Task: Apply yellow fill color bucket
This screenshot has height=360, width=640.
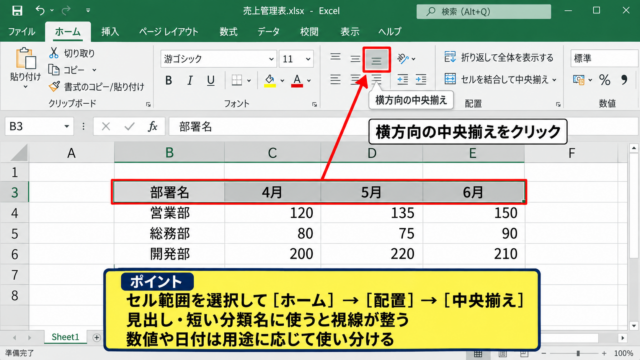Action: [269, 81]
